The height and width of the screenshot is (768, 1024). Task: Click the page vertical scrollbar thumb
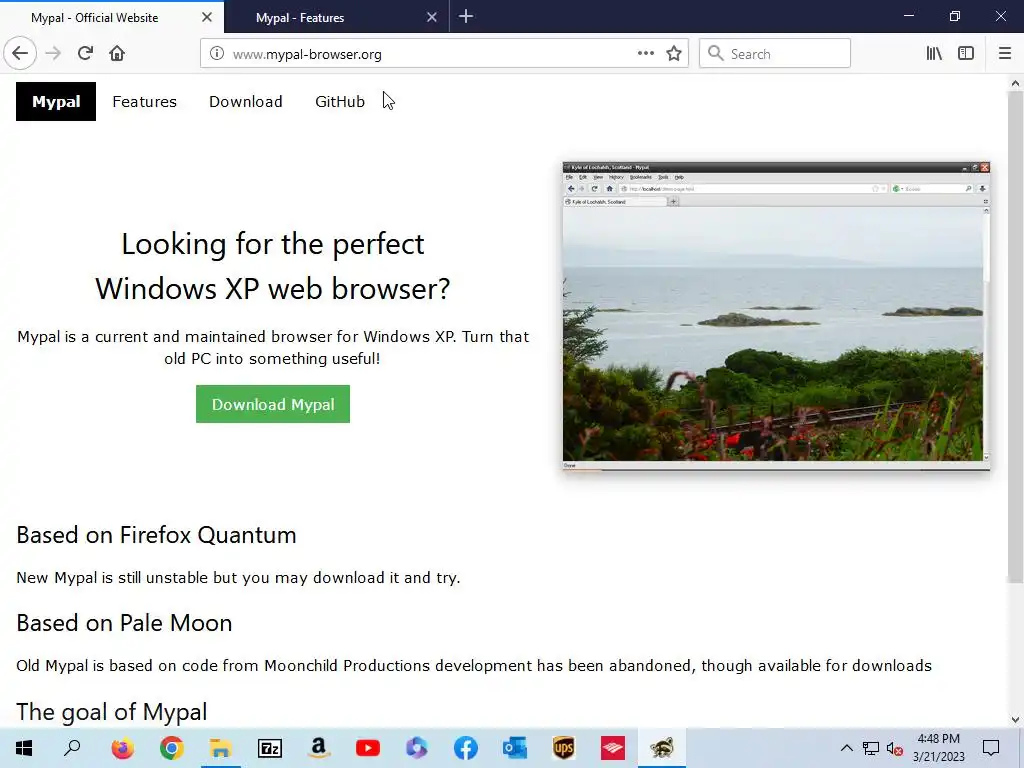click(x=1015, y=336)
